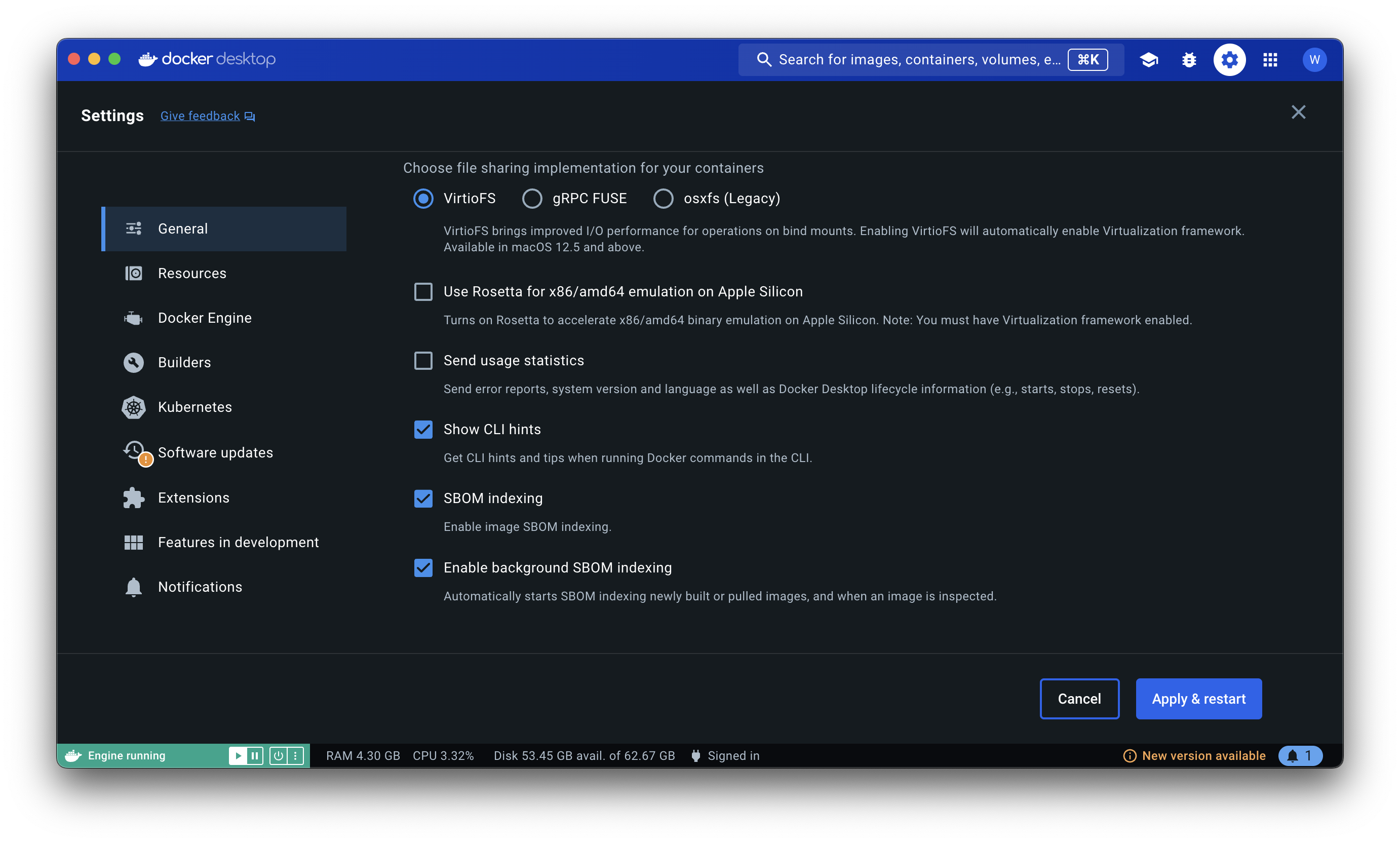Click Apply & restart button

click(x=1198, y=699)
